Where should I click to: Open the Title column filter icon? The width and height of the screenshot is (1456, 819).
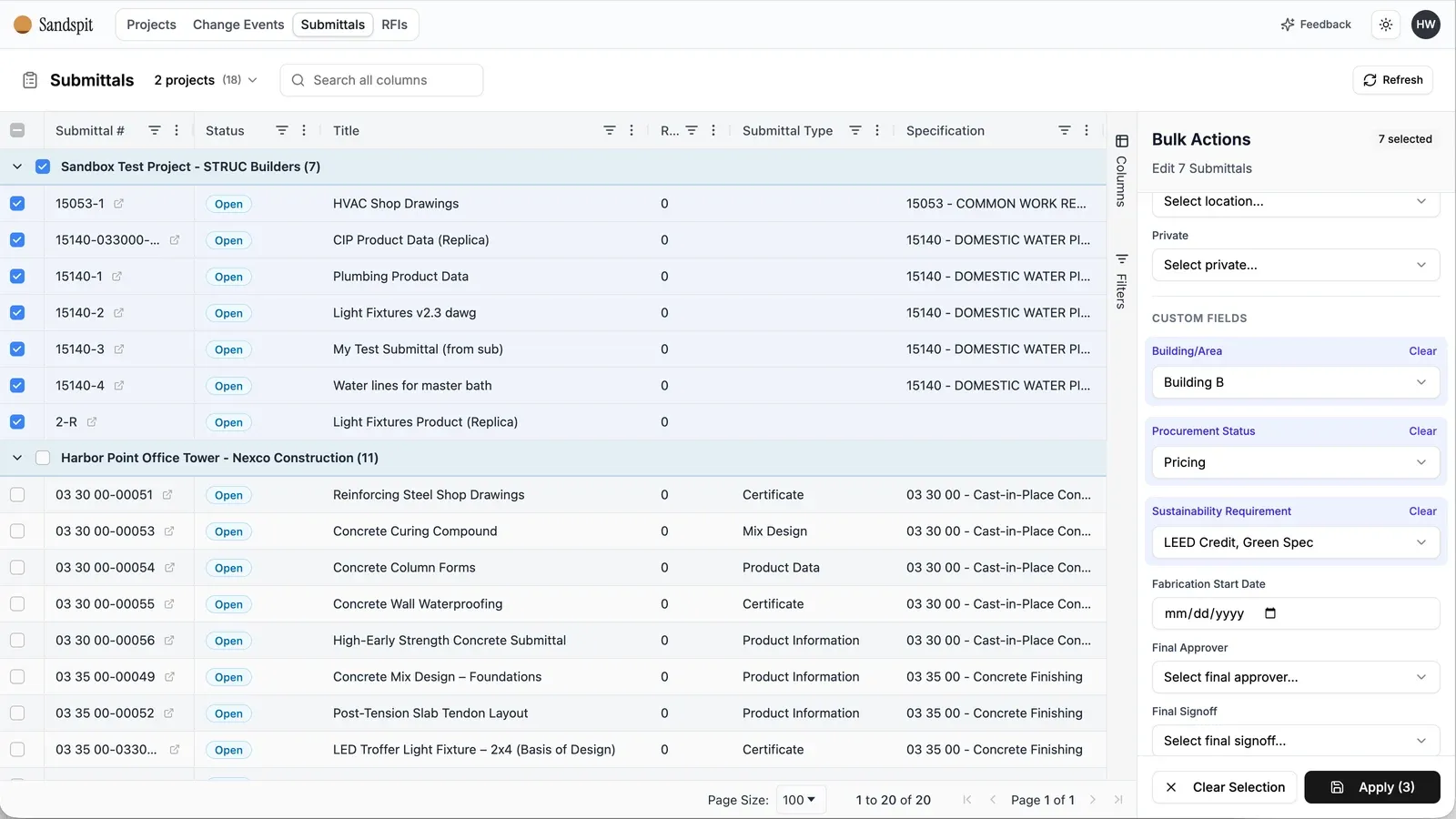610,131
